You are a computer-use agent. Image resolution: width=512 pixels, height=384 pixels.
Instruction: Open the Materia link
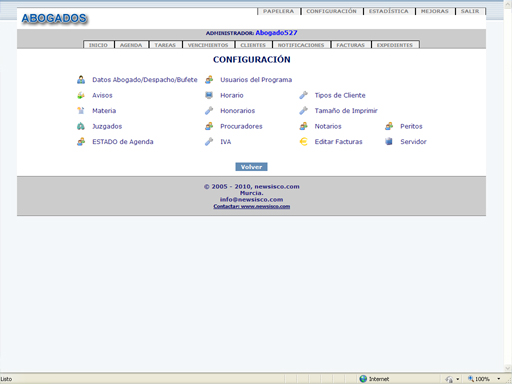click(x=104, y=111)
